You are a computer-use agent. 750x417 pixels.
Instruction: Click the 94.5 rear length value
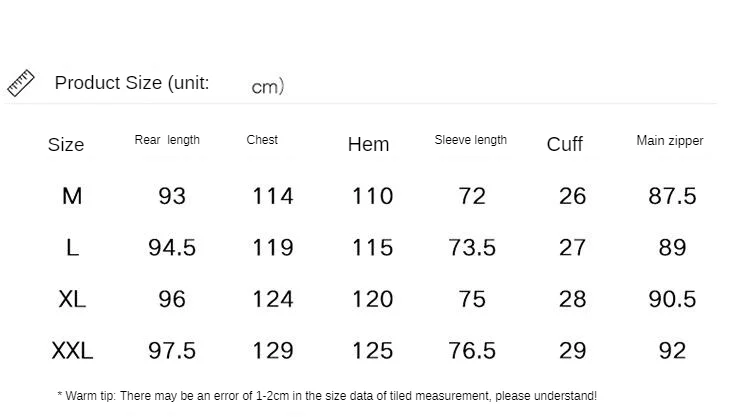(172, 248)
